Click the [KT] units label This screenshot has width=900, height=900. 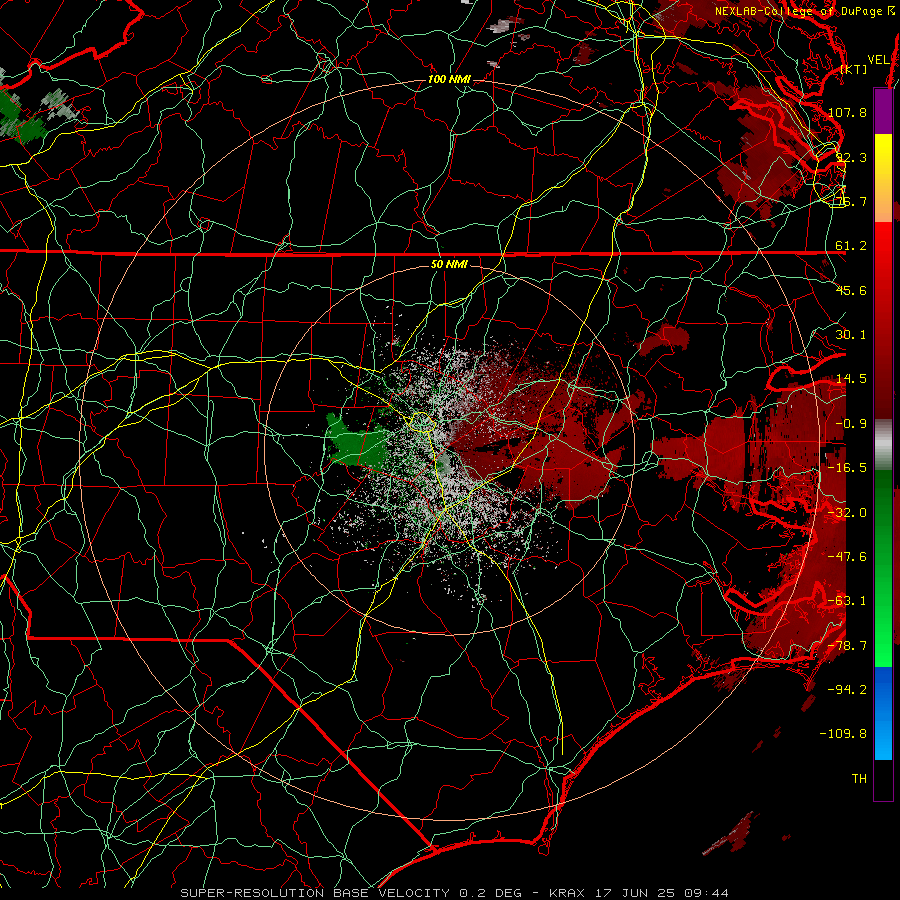pos(854,69)
